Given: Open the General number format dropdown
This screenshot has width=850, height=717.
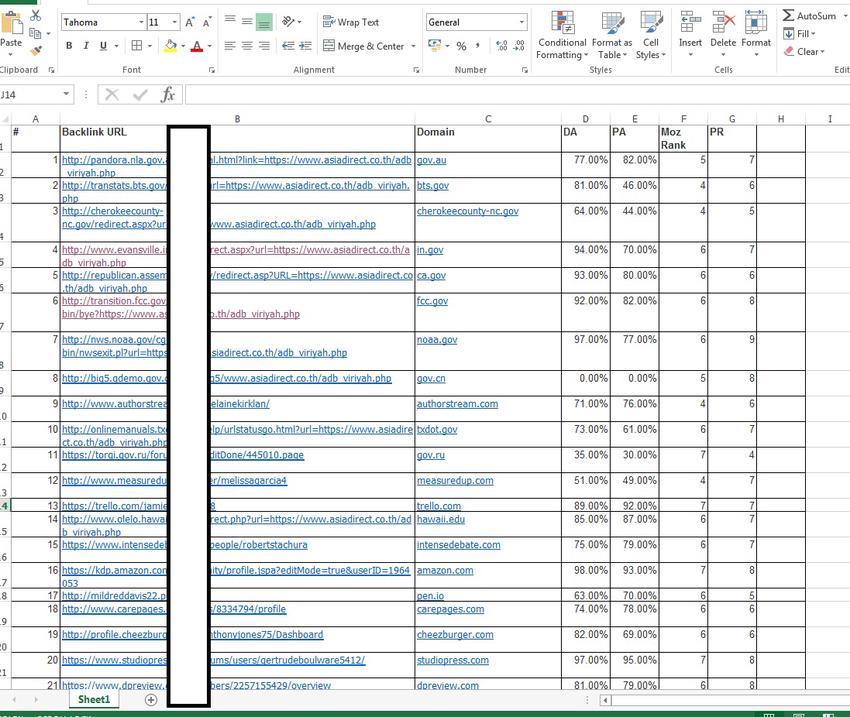Looking at the screenshot, I should pos(521,22).
